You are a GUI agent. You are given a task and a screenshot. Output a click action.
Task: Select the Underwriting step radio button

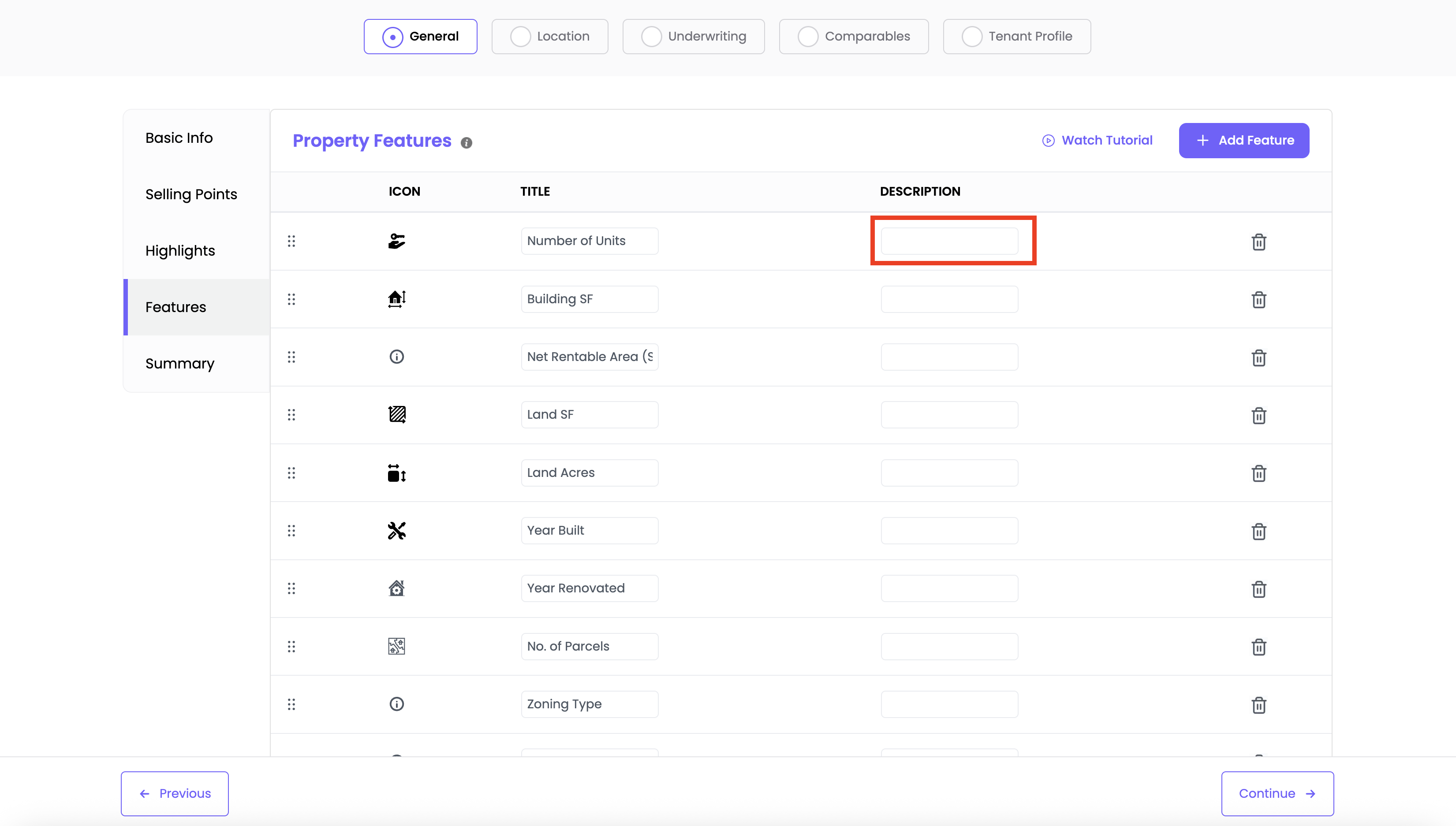(x=651, y=36)
